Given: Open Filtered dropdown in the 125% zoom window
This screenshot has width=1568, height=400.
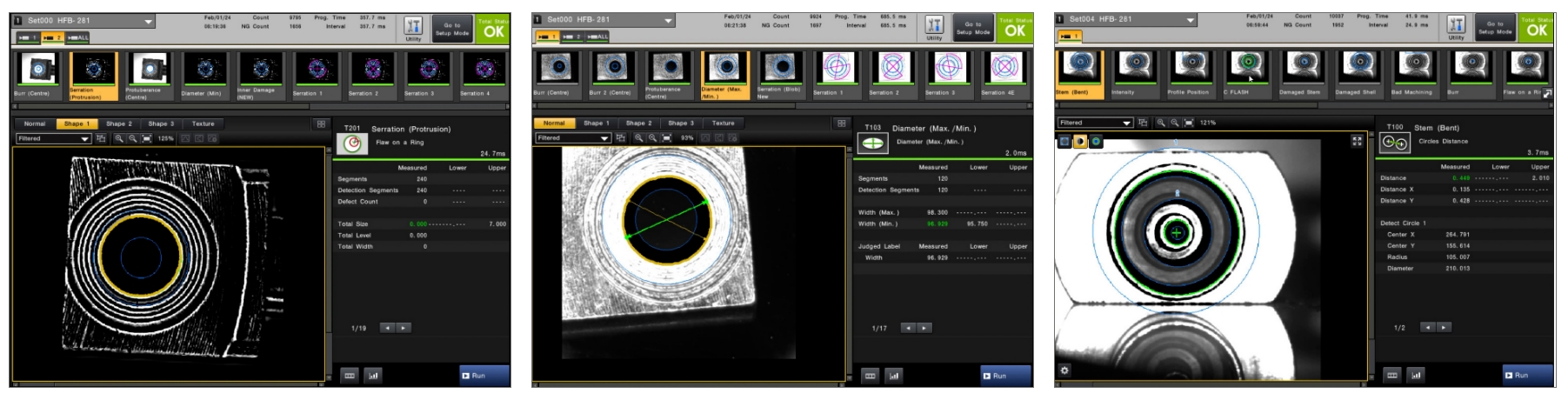Looking at the screenshot, I should click(x=84, y=138).
